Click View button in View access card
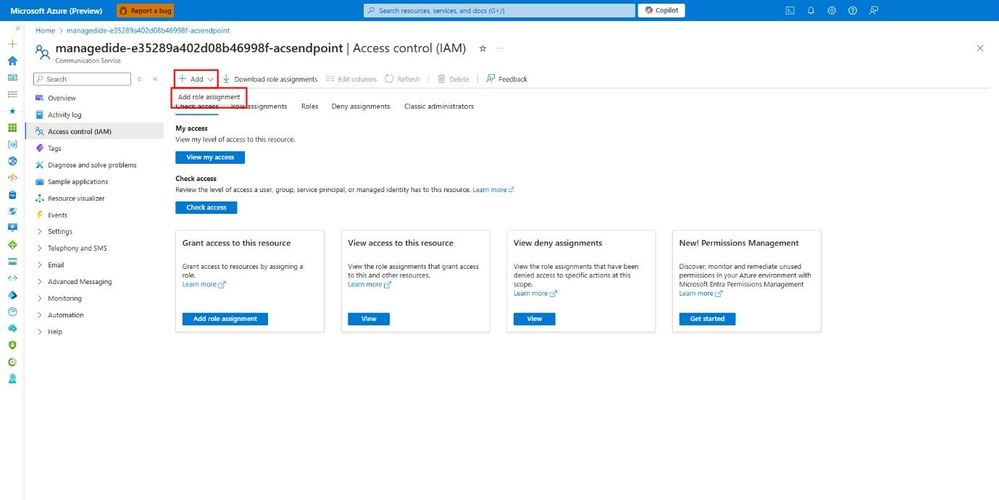 pos(369,318)
